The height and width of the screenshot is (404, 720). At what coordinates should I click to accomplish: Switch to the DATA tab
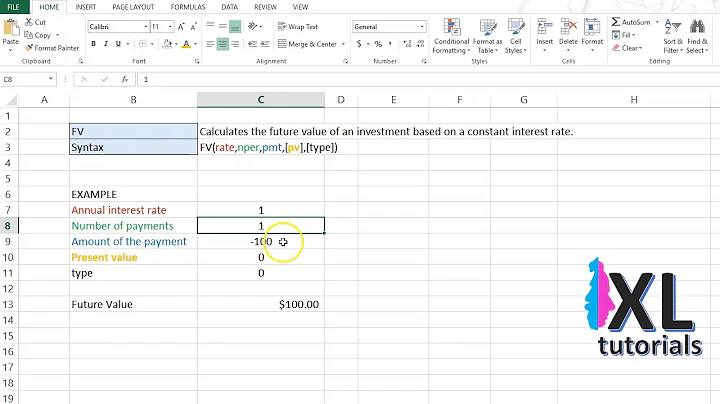point(230,7)
